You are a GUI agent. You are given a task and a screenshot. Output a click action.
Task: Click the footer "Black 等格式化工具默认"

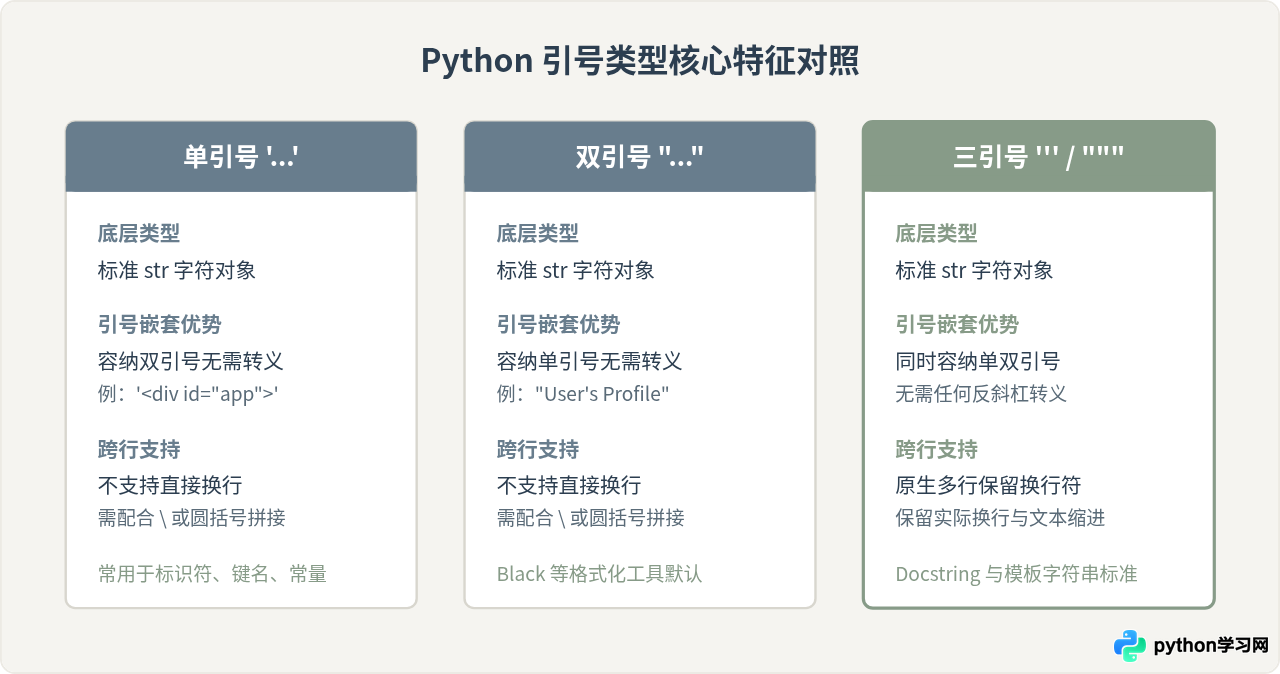[x=599, y=574]
